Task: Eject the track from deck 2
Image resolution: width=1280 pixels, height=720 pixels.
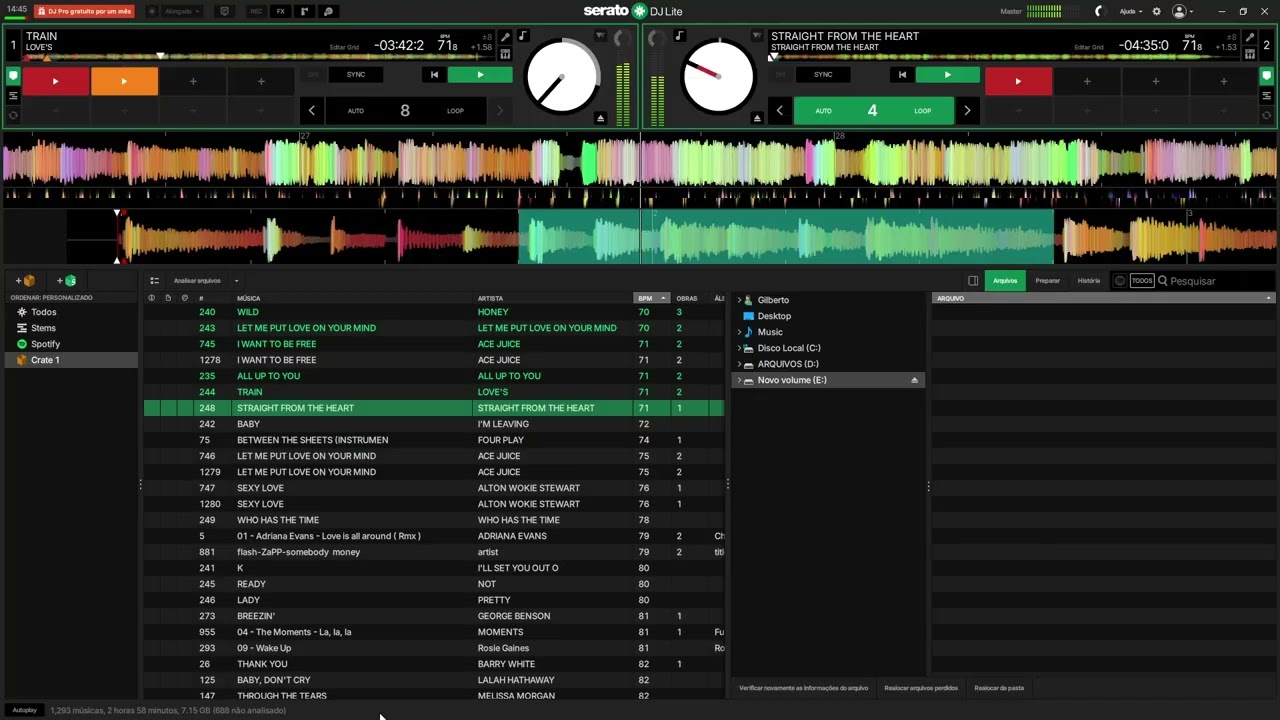Action: click(x=757, y=118)
